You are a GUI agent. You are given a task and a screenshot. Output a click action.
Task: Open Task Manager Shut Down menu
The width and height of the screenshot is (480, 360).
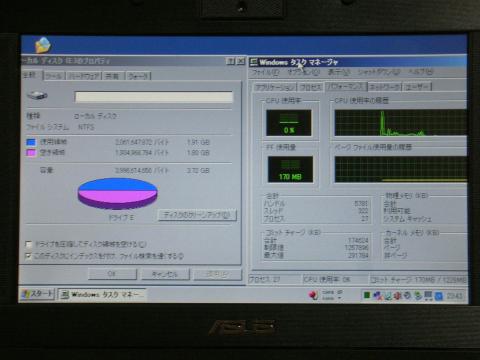[379, 72]
